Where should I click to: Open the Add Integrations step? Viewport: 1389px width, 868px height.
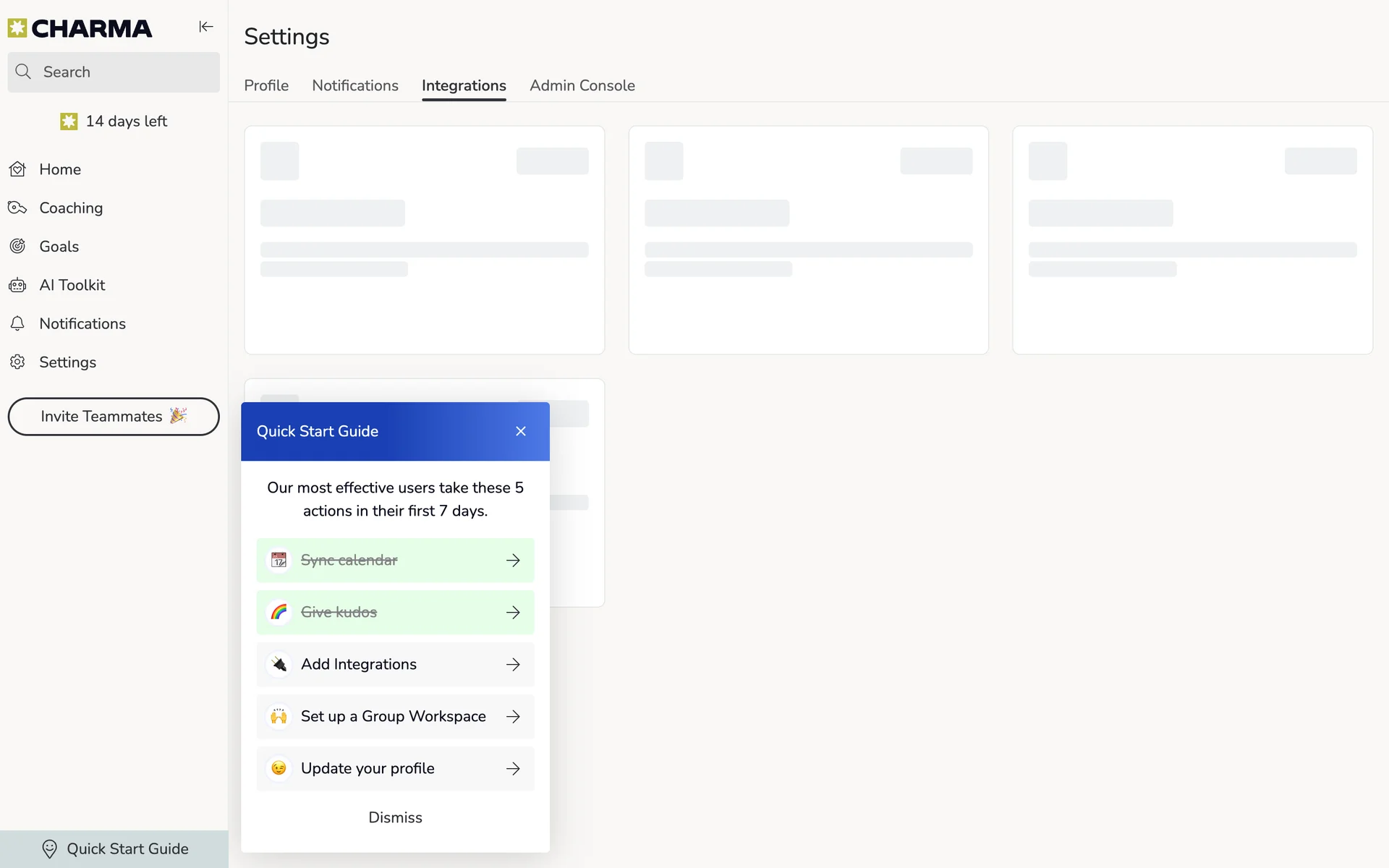point(395,664)
